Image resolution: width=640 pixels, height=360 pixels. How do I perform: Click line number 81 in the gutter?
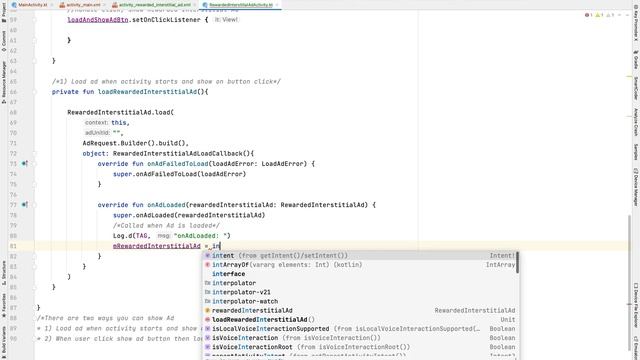pos(13,246)
